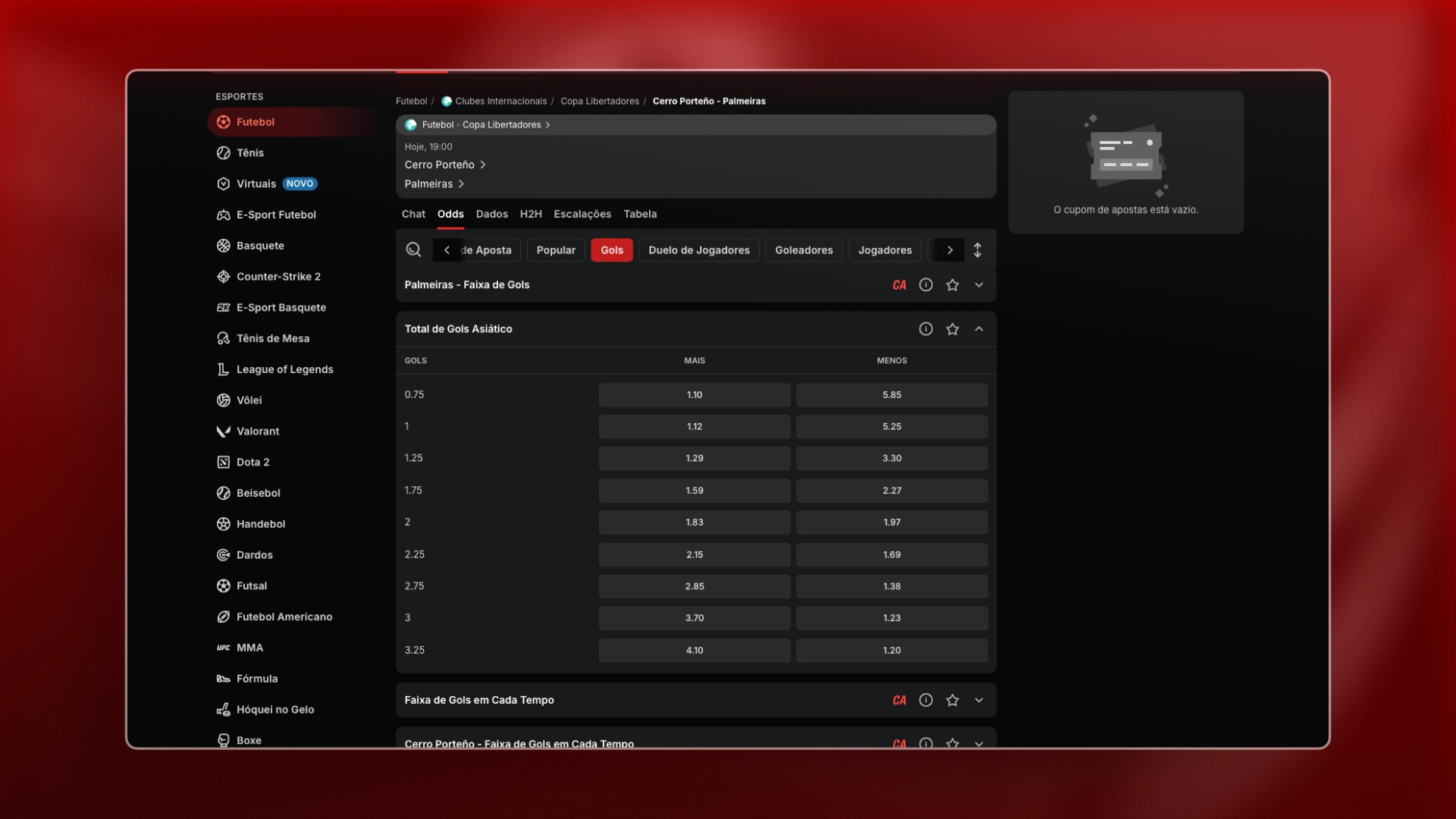
Task: Select the Popular market filter
Action: 556,250
